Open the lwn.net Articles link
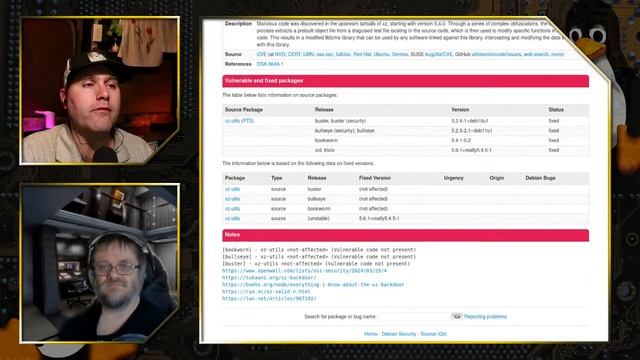Image resolution: width=640 pixels, height=360 pixels. click(x=269, y=298)
